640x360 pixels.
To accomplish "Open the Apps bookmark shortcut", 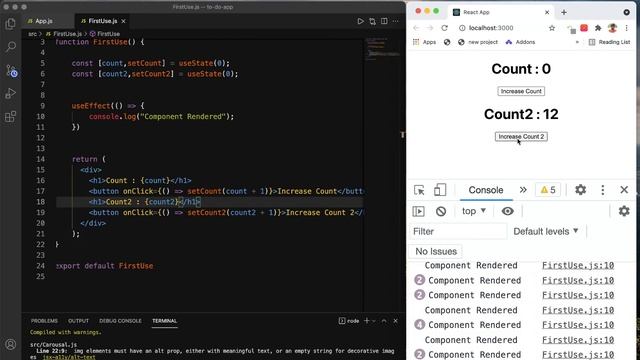I will pyautogui.click(x=424, y=42).
